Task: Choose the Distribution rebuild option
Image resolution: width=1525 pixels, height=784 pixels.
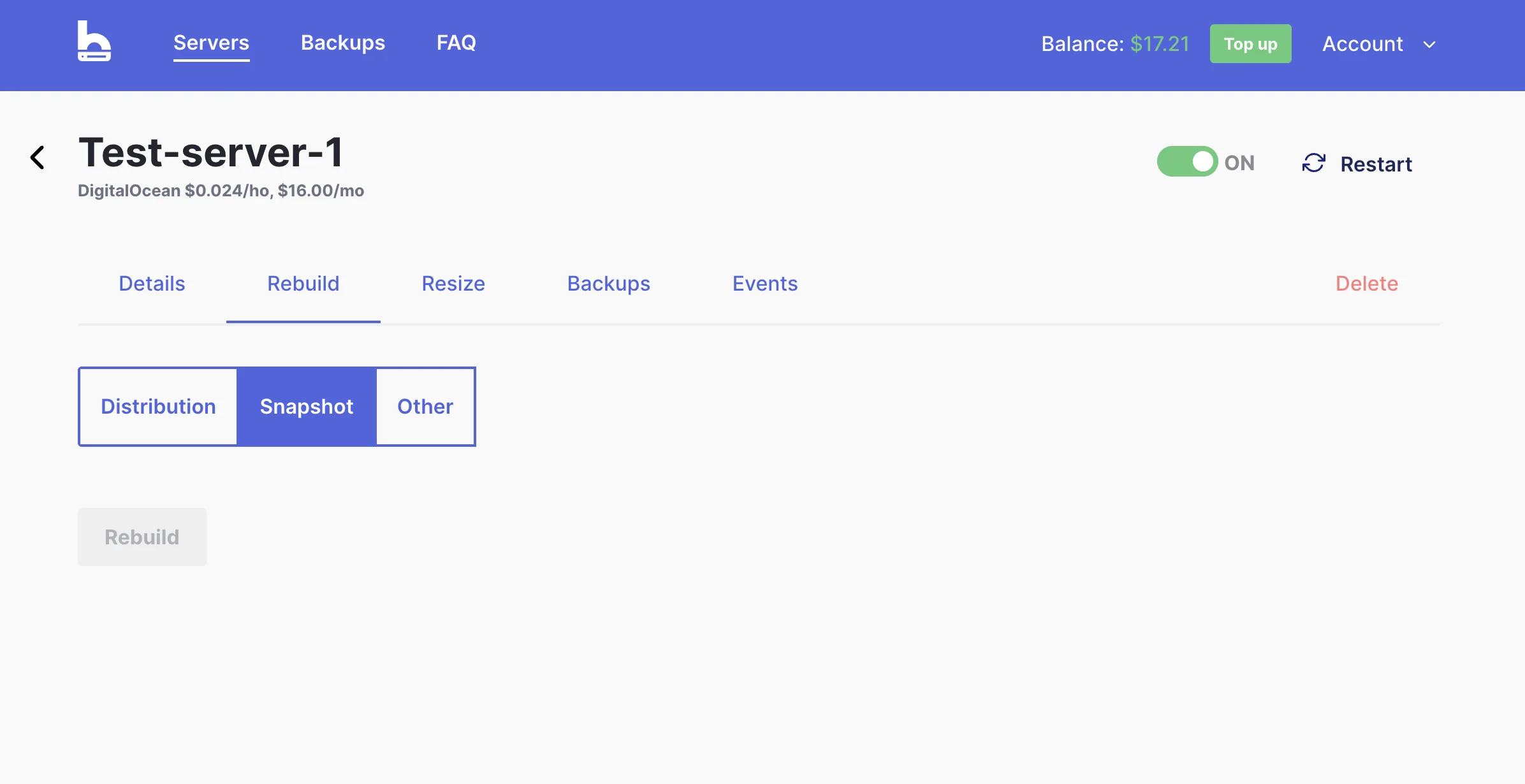Action: click(x=158, y=407)
